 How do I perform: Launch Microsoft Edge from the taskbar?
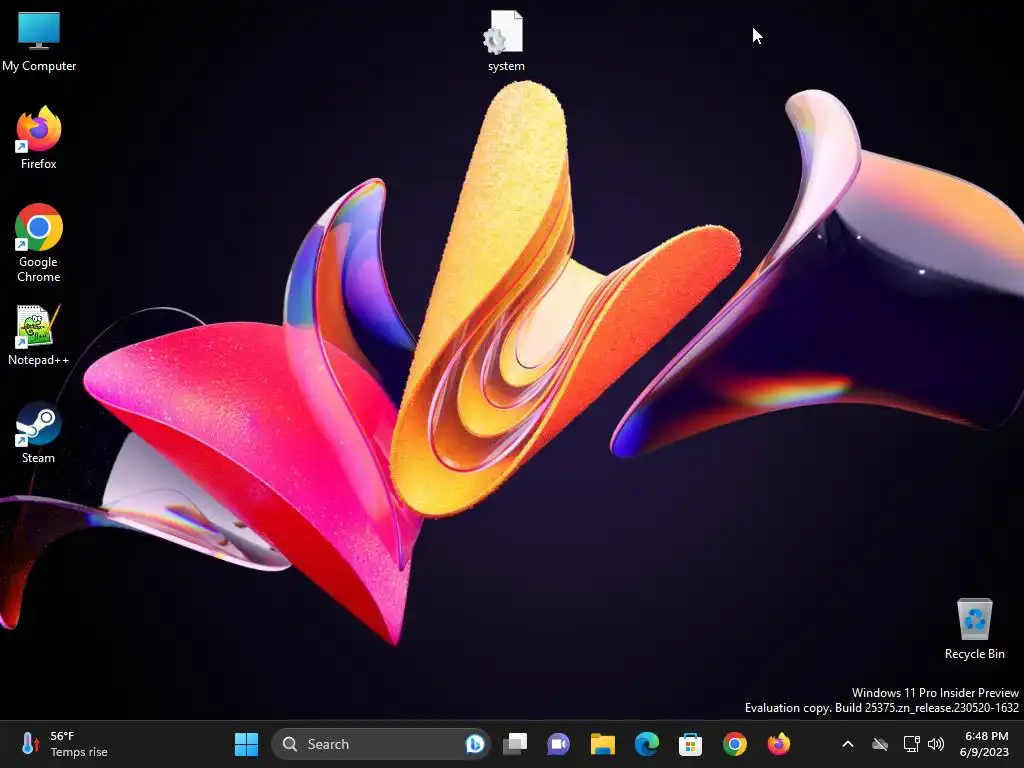pos(647,744)
